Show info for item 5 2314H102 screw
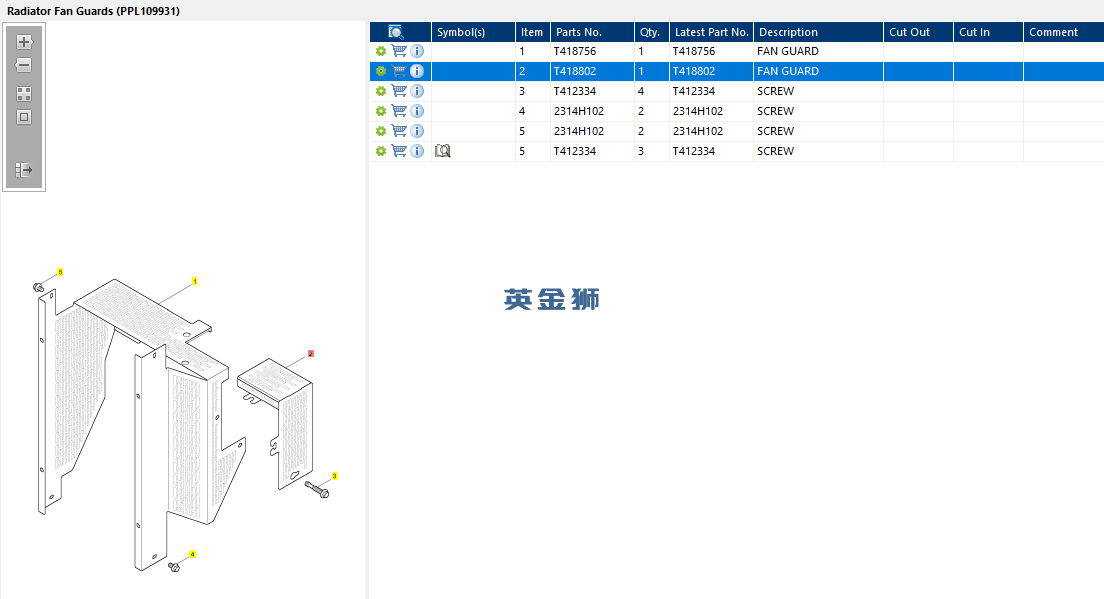The height and width of the screenshot is (599, 1104). (418, 131)
